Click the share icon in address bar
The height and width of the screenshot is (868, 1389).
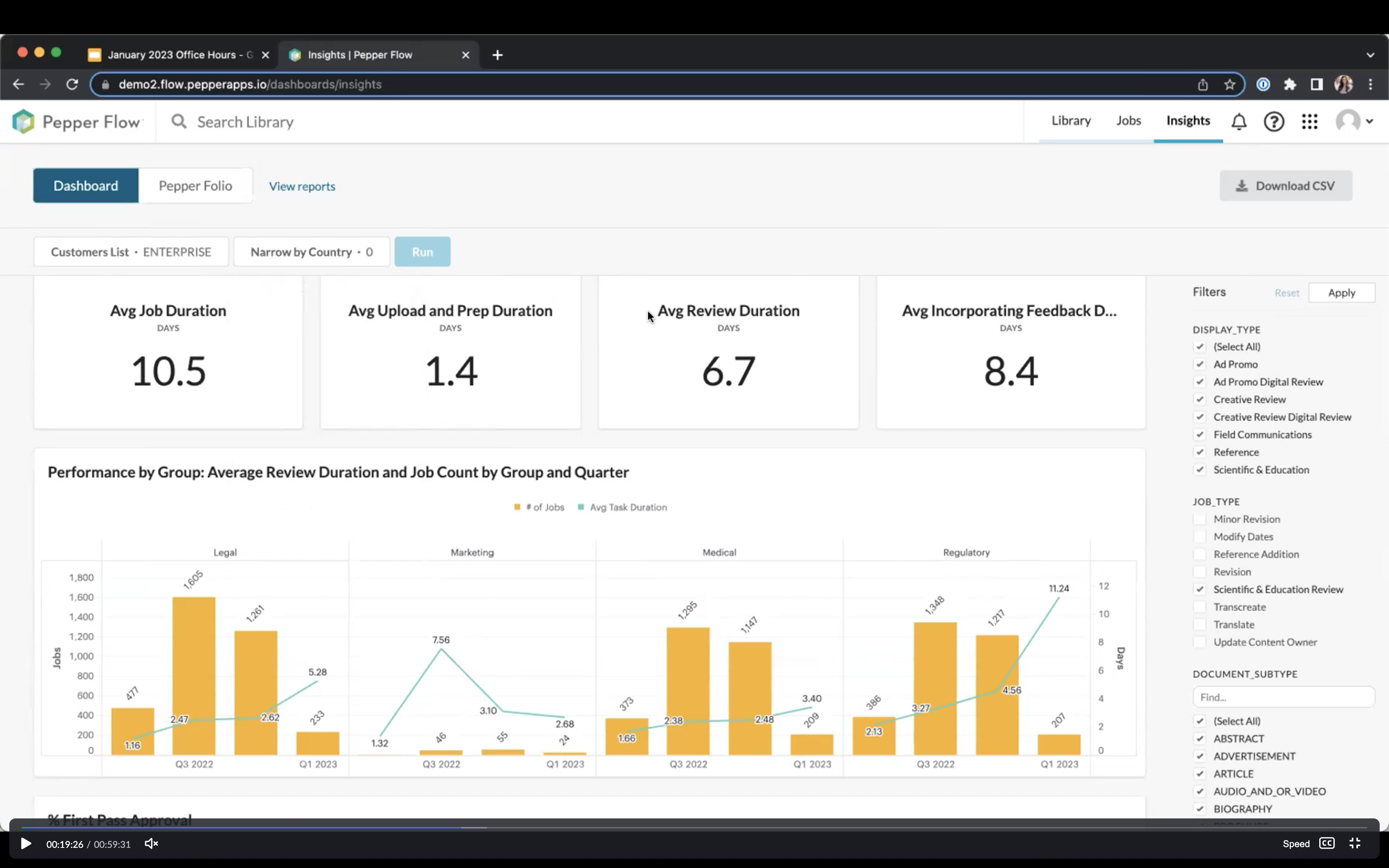tap(1203, 84)
